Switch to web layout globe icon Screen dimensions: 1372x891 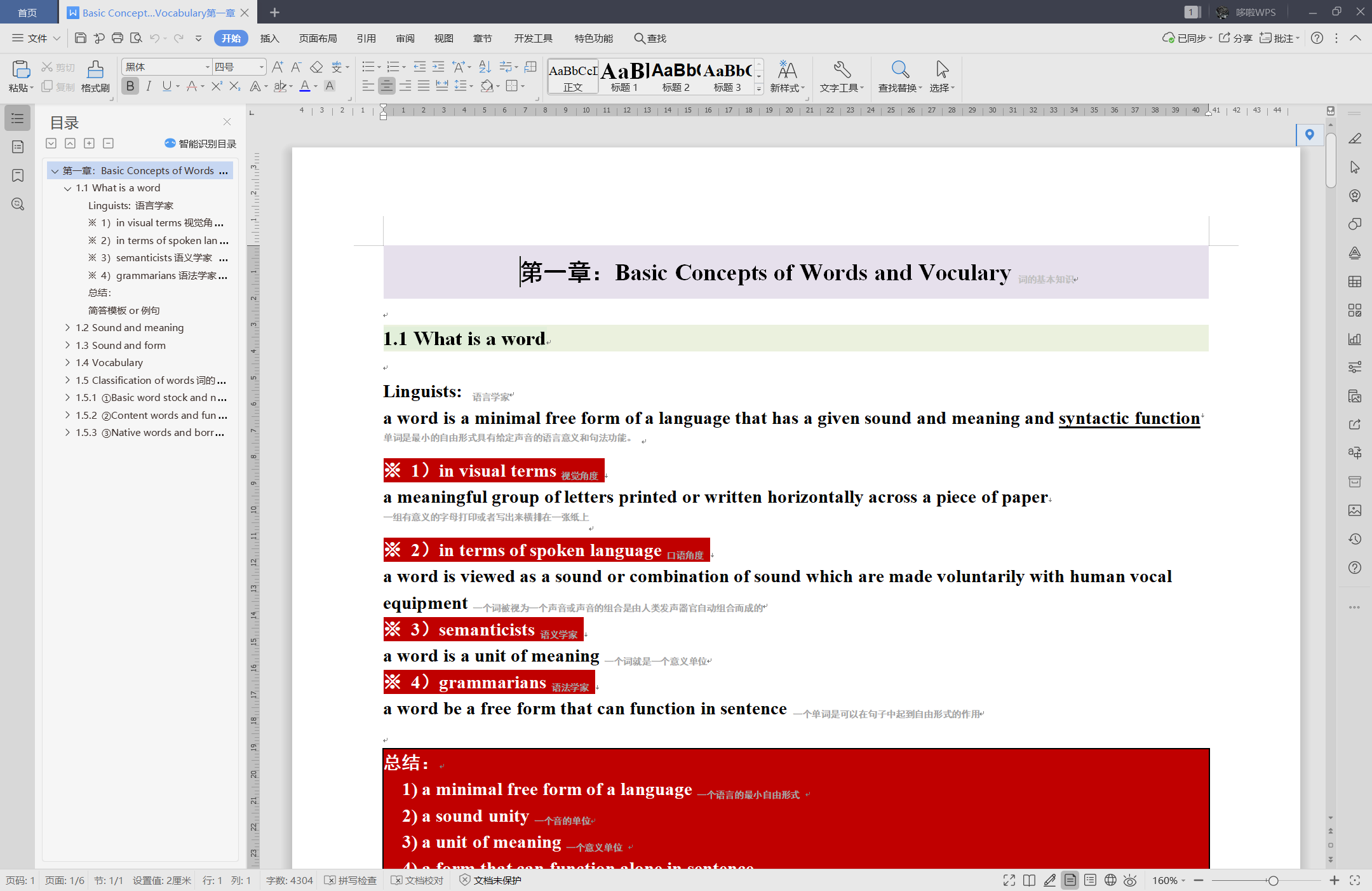click(x=1110, y=880)
